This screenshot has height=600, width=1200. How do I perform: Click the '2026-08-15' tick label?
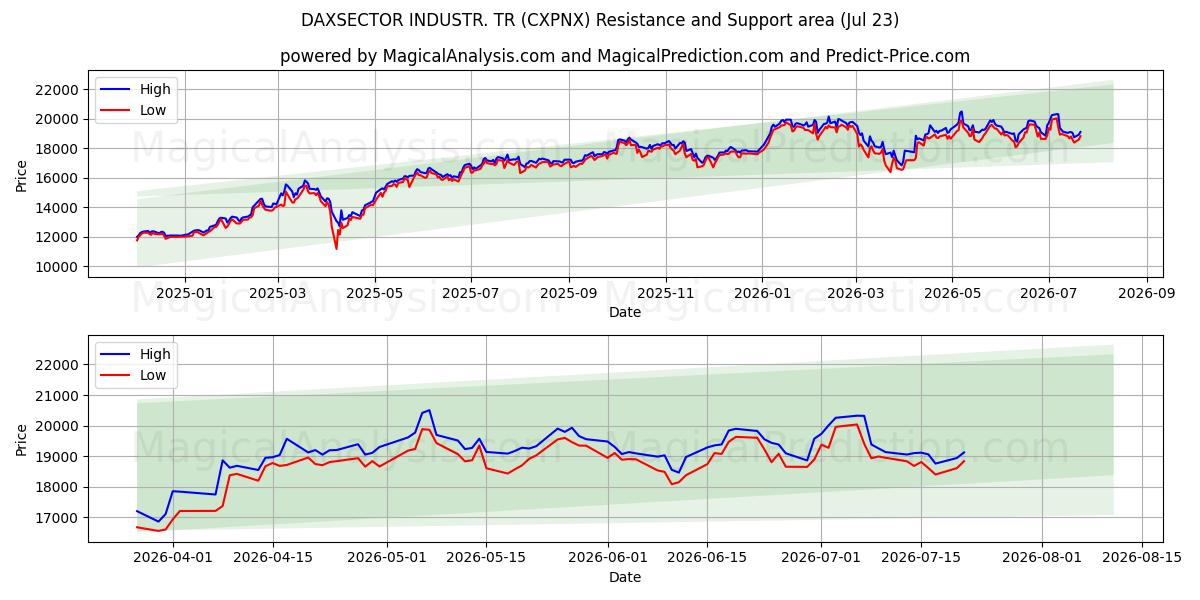[x=1142, y=559]
